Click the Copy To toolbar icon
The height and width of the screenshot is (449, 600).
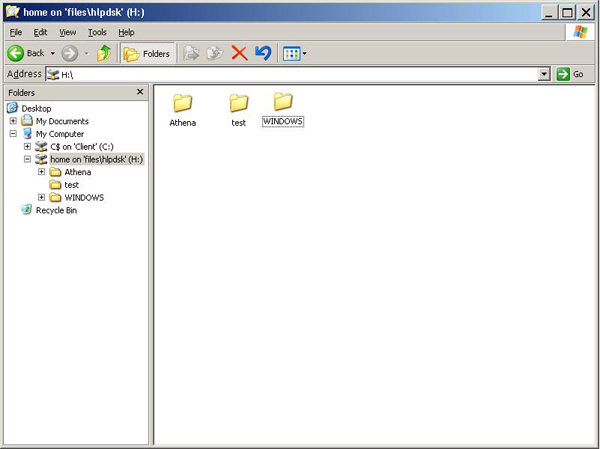215,53
